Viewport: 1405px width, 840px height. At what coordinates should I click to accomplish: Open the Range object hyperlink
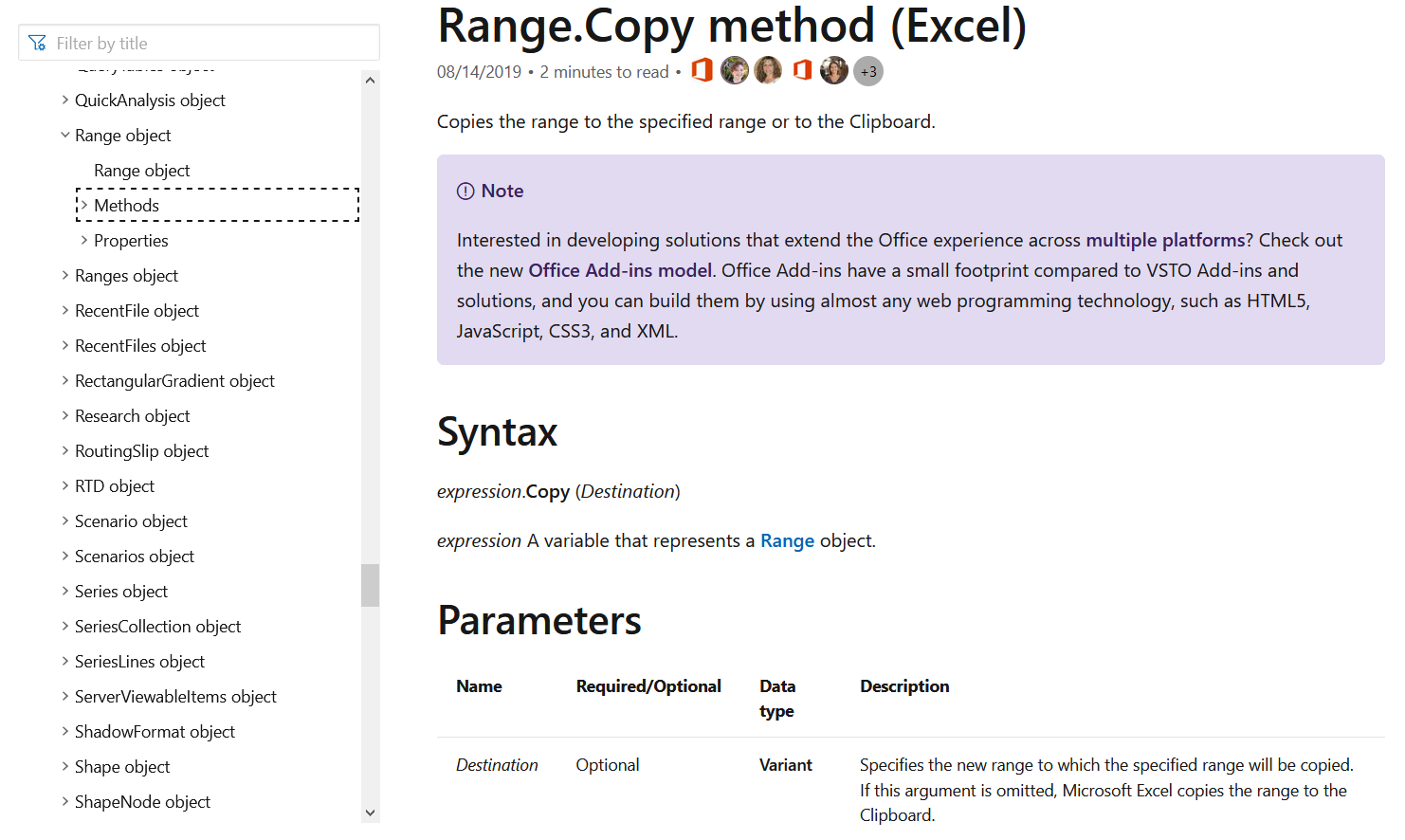coord(787,540)
